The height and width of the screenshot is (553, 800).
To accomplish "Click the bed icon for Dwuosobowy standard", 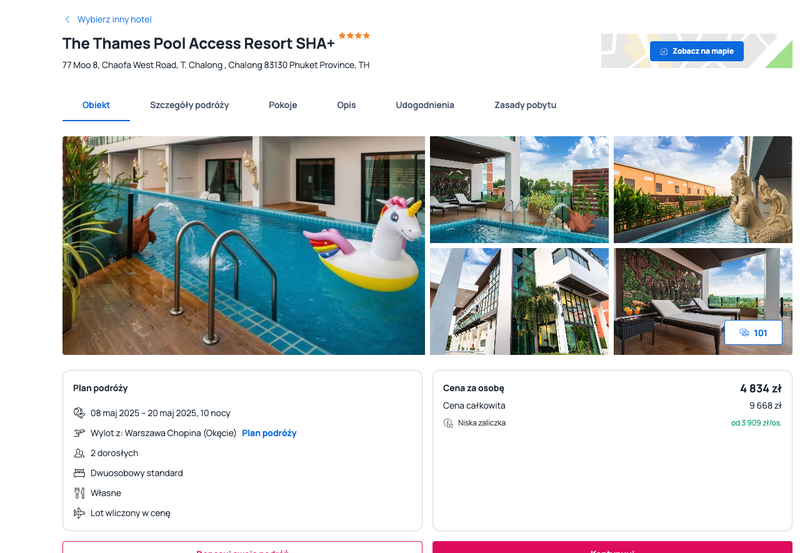I will (79, 473).
